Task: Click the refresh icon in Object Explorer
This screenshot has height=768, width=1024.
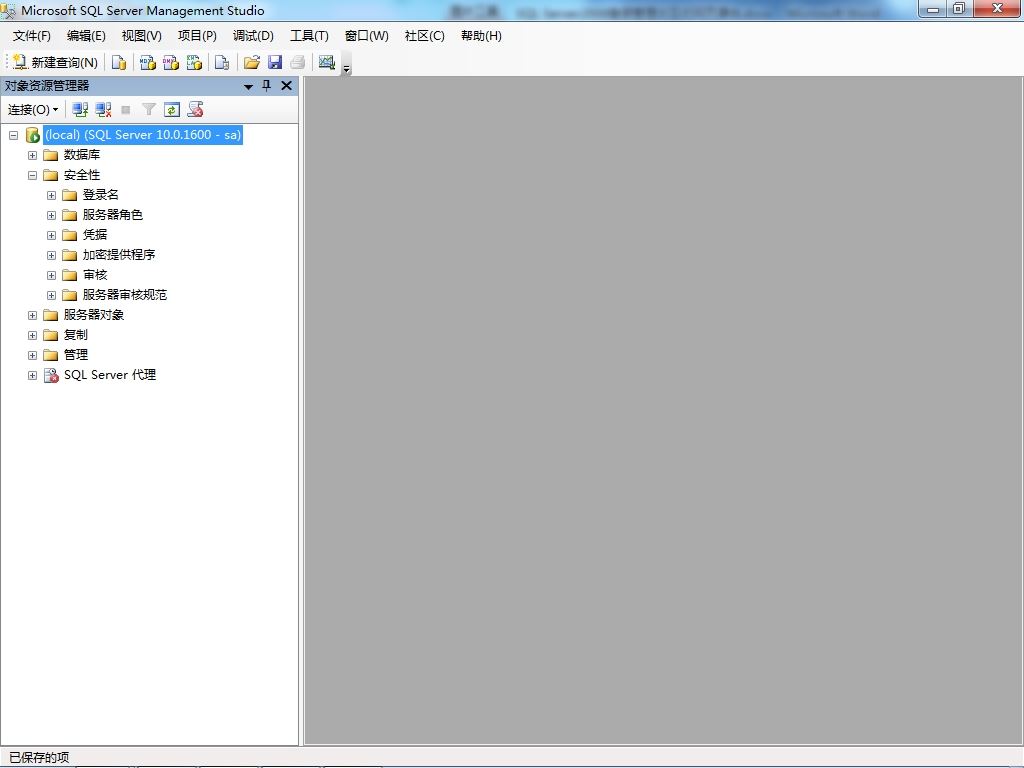Action: [x=172, y=110]
